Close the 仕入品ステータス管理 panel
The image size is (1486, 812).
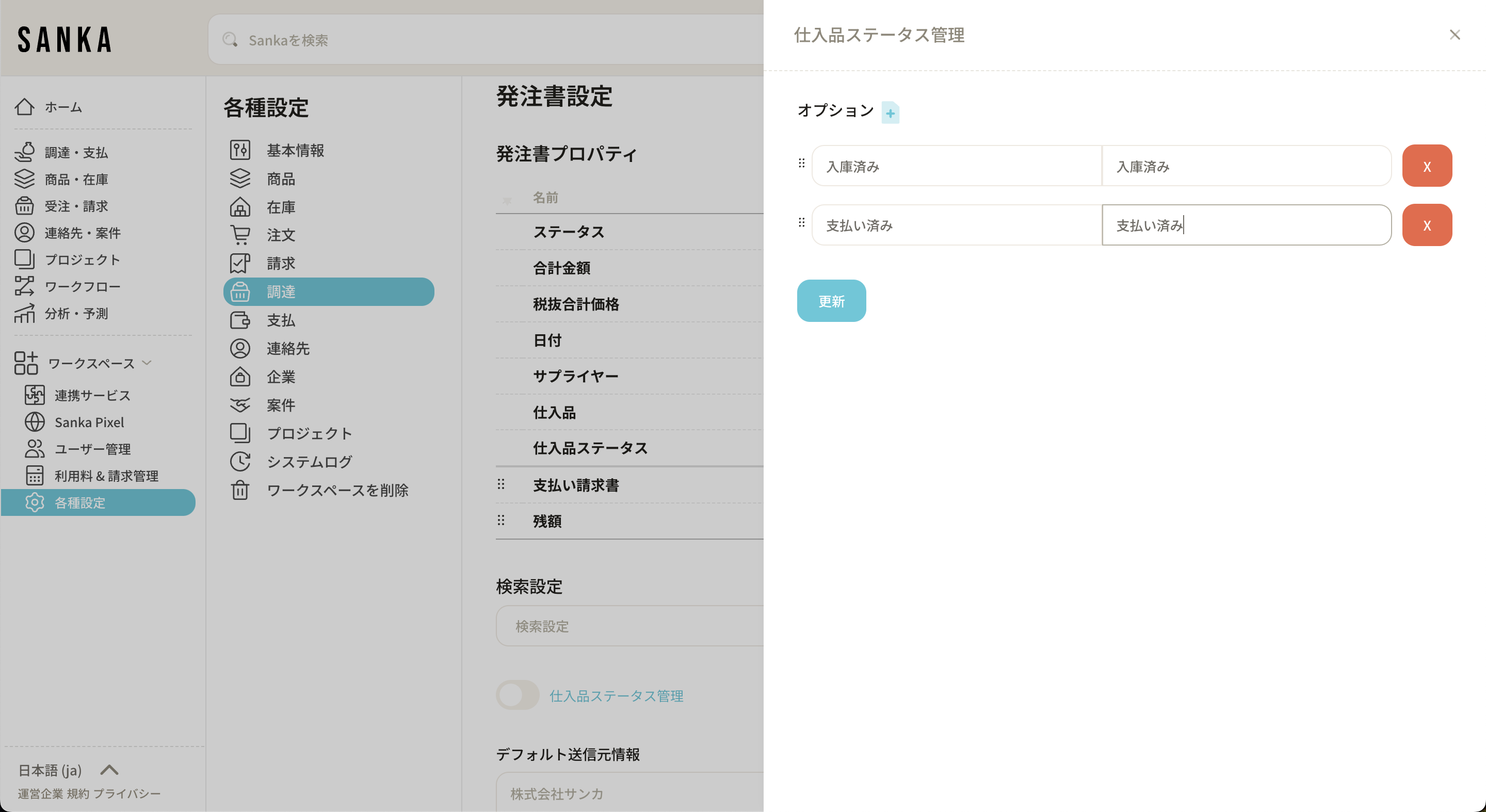(1455, 35)
